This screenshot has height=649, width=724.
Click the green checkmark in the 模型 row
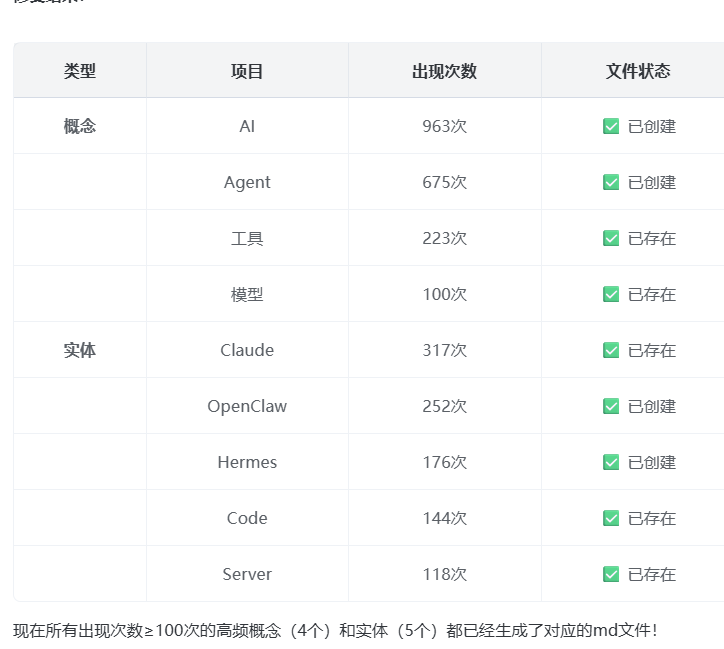(611, 294)
